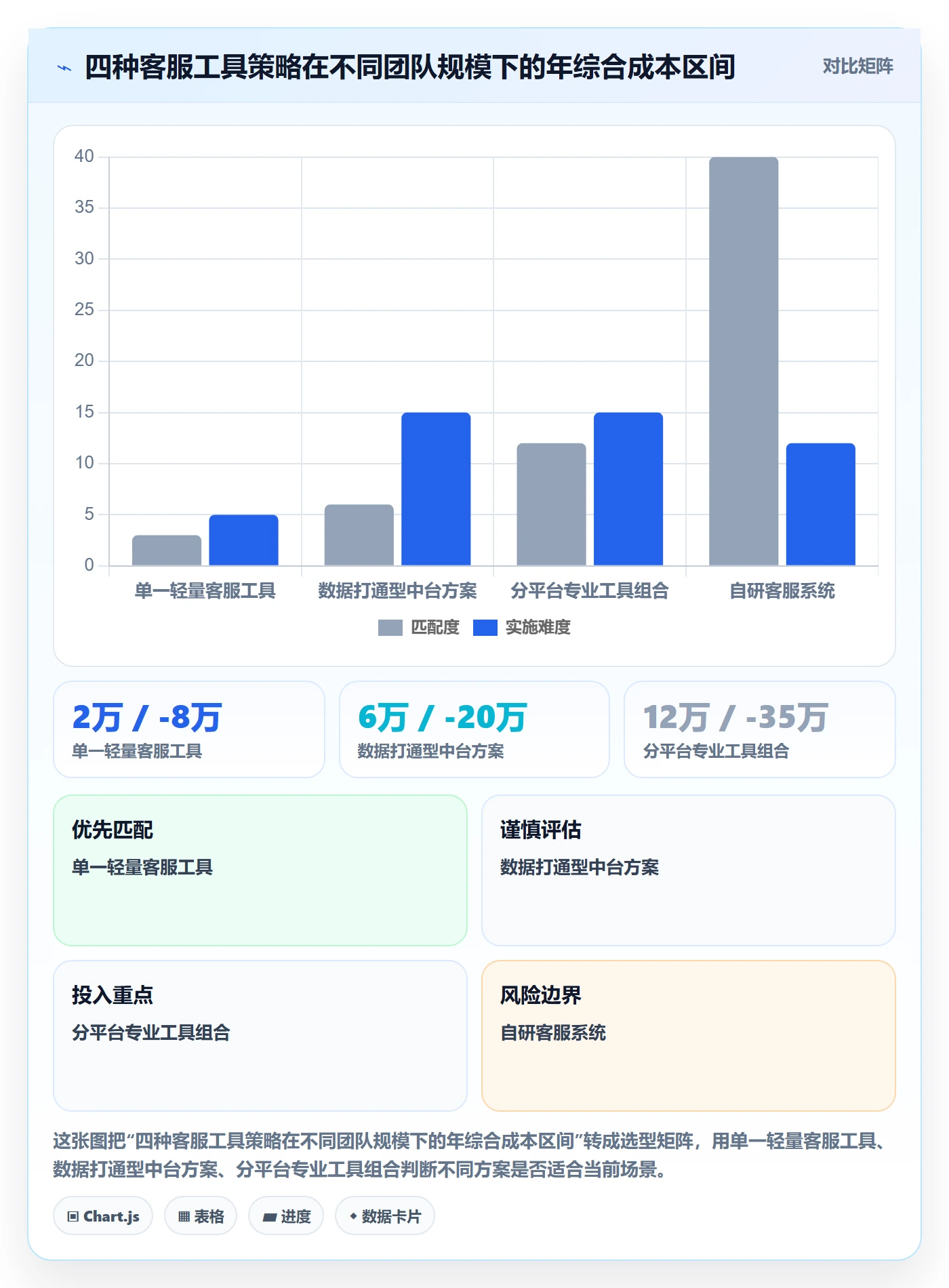Viewport: 949px width, 1288px height.
Task: Click the grid icon in 表格 chip
Action: [x=184, y=1217]
